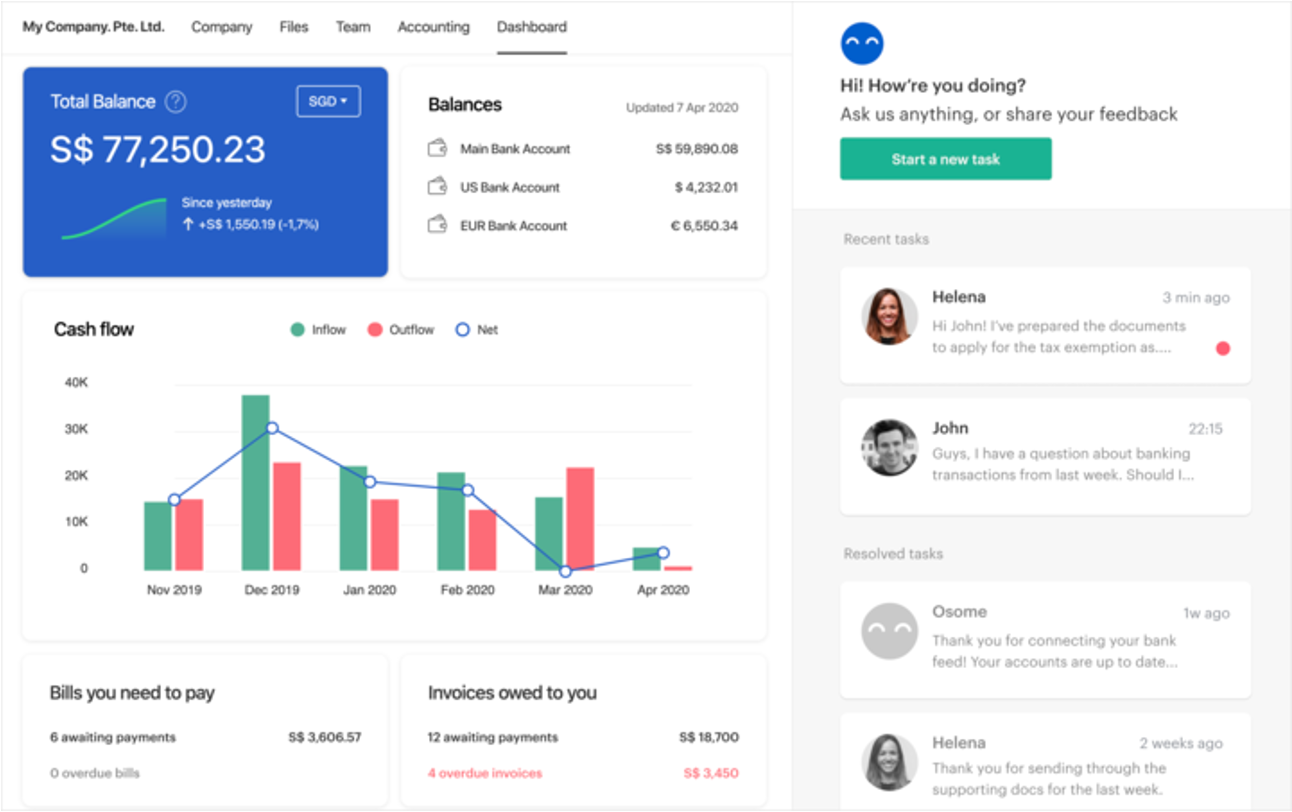Open John's banking transactions task card
Screen dimensions: 1292x812
pyautogui.click(x=1045, y=456)
